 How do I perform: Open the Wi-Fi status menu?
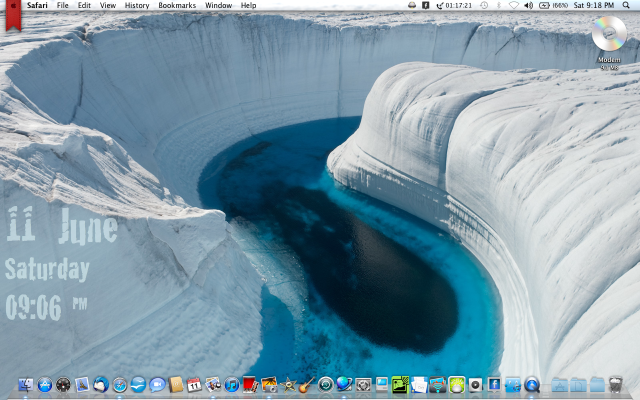pos(514,5)
